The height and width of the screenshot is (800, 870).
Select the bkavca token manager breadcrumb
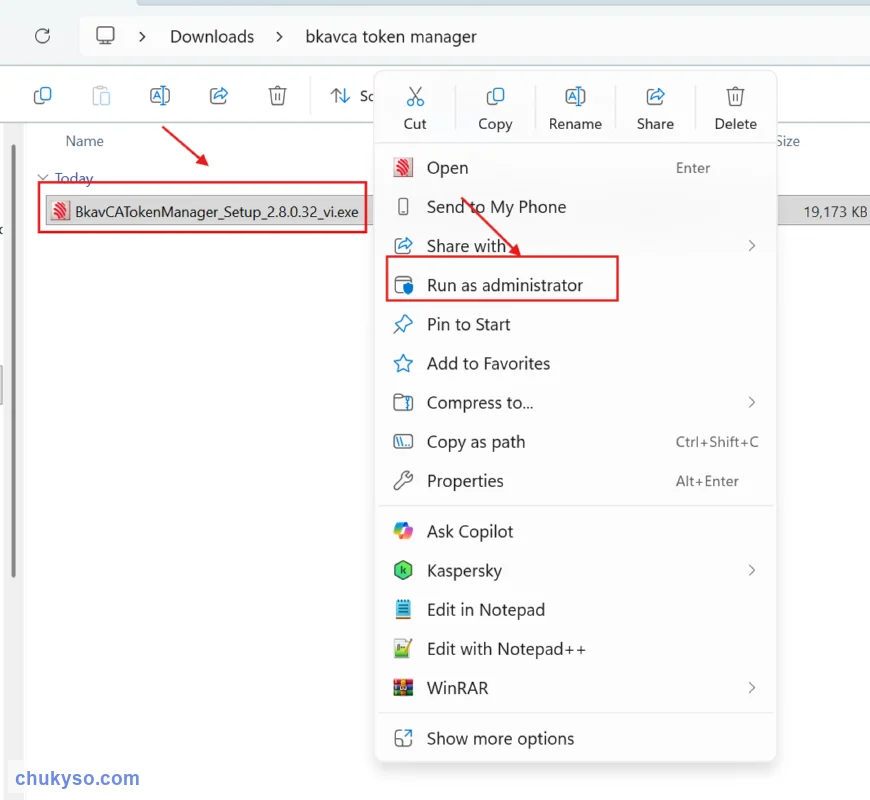(x=391, y=37)
